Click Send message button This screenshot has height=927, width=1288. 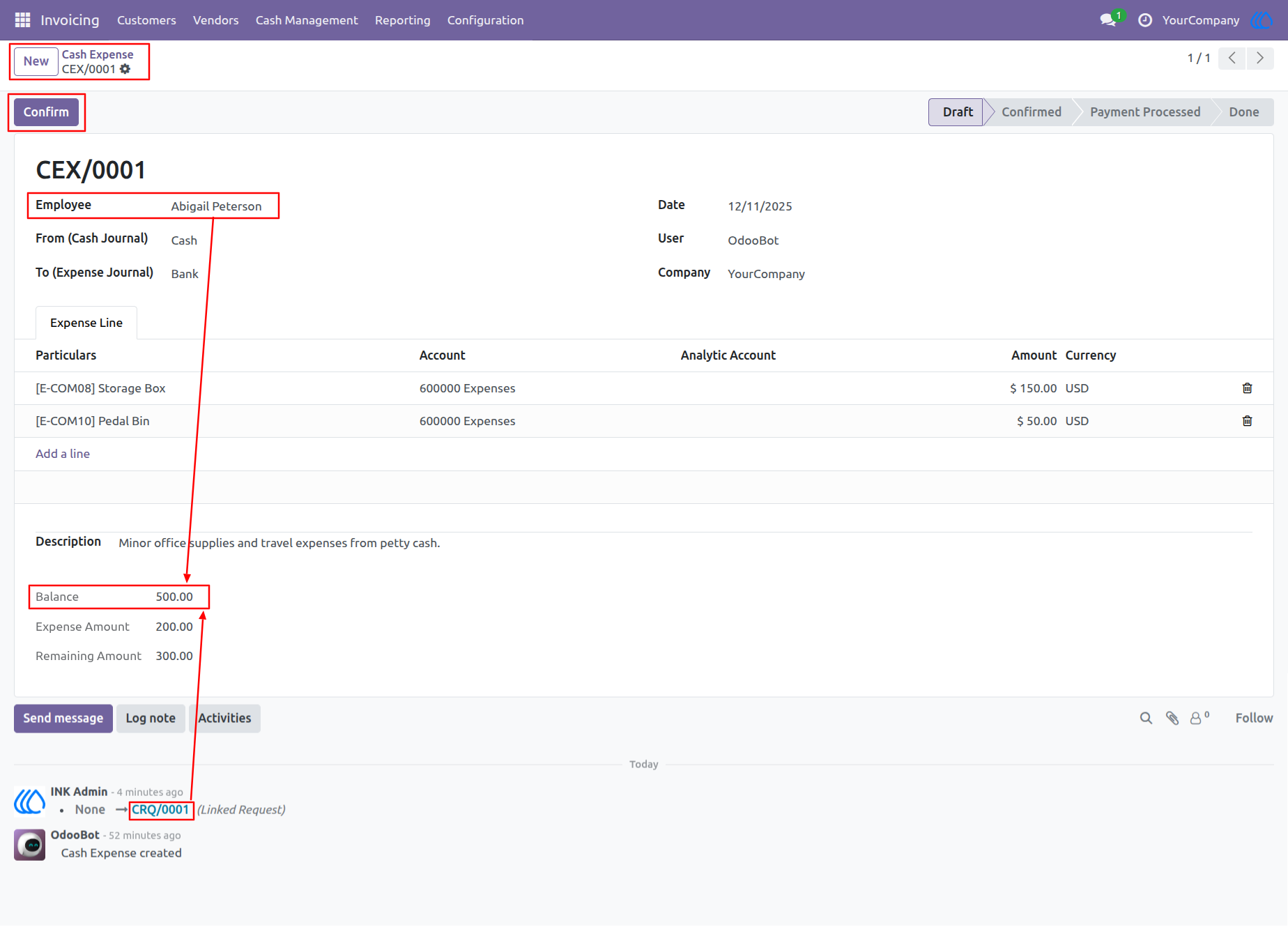click(x=63, y=719)
